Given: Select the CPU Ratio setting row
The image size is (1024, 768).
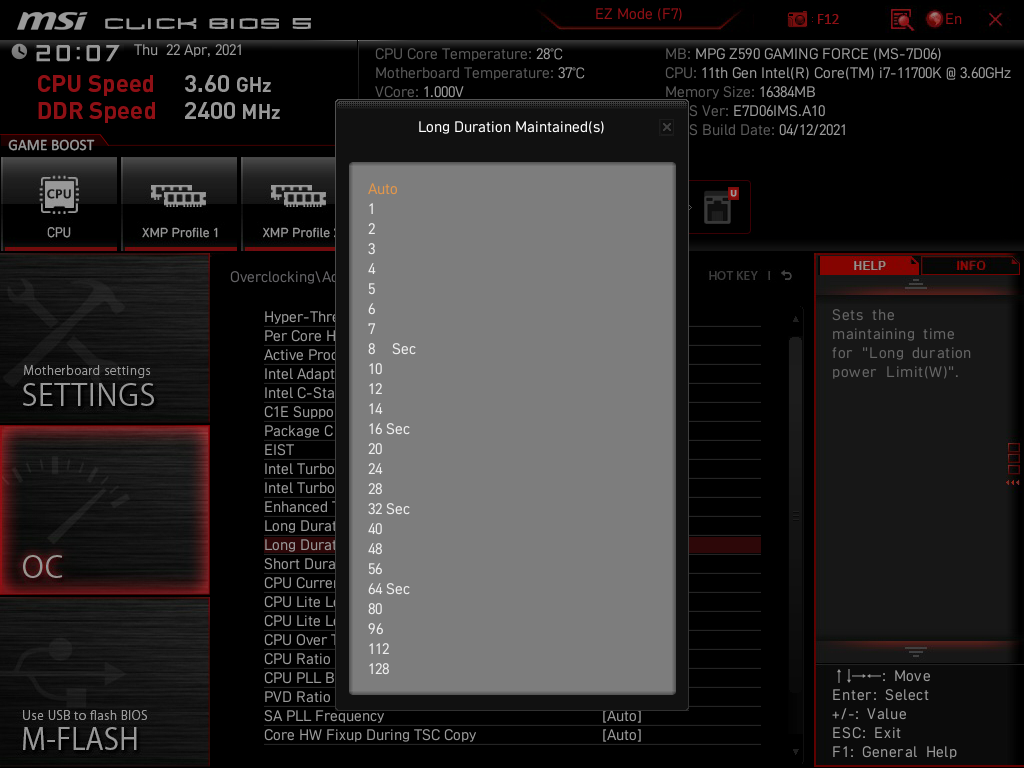Looking at the screenshot, I should [299, 659].
